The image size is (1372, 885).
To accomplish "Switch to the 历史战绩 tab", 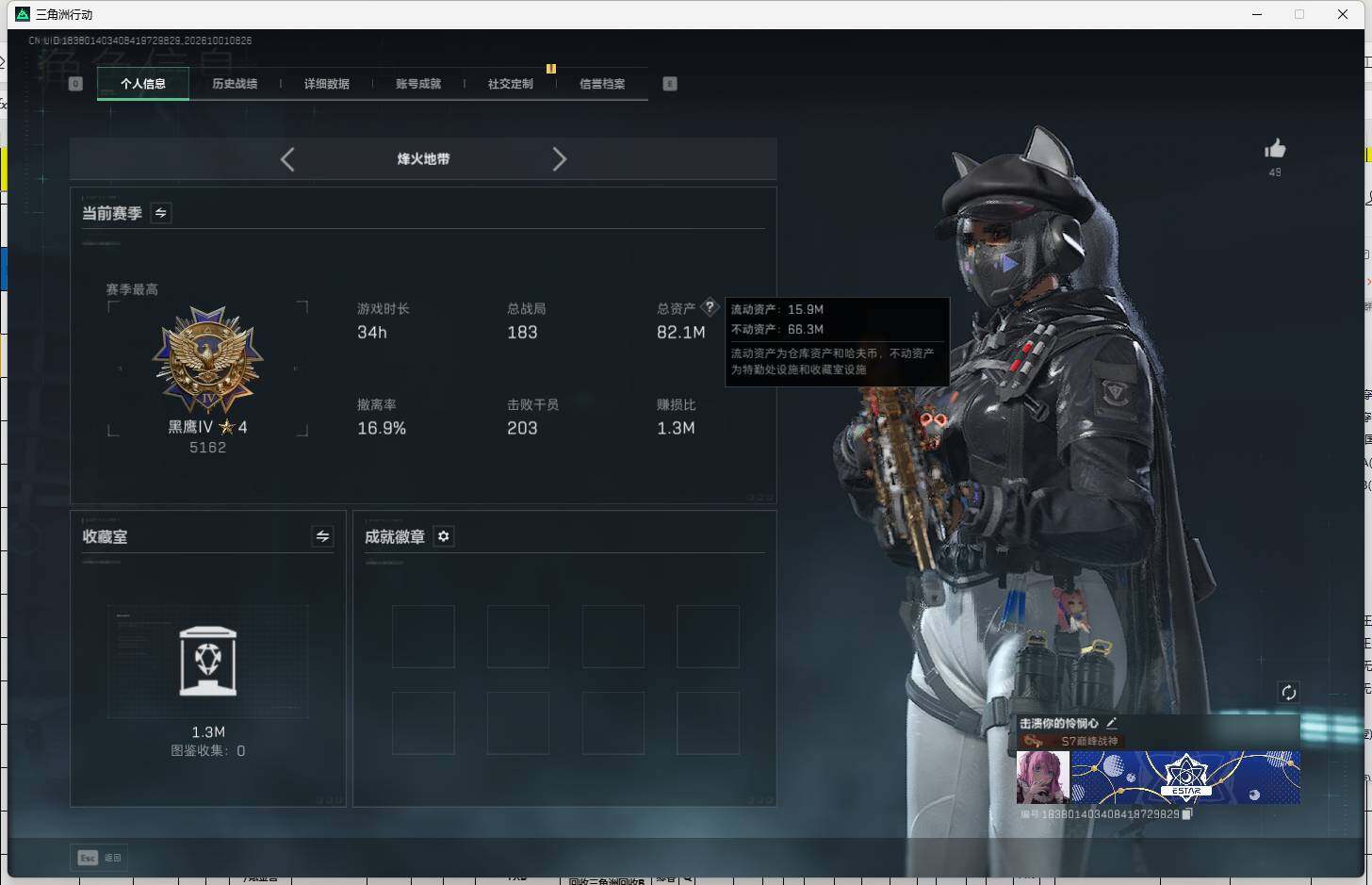I will [235, 84].
